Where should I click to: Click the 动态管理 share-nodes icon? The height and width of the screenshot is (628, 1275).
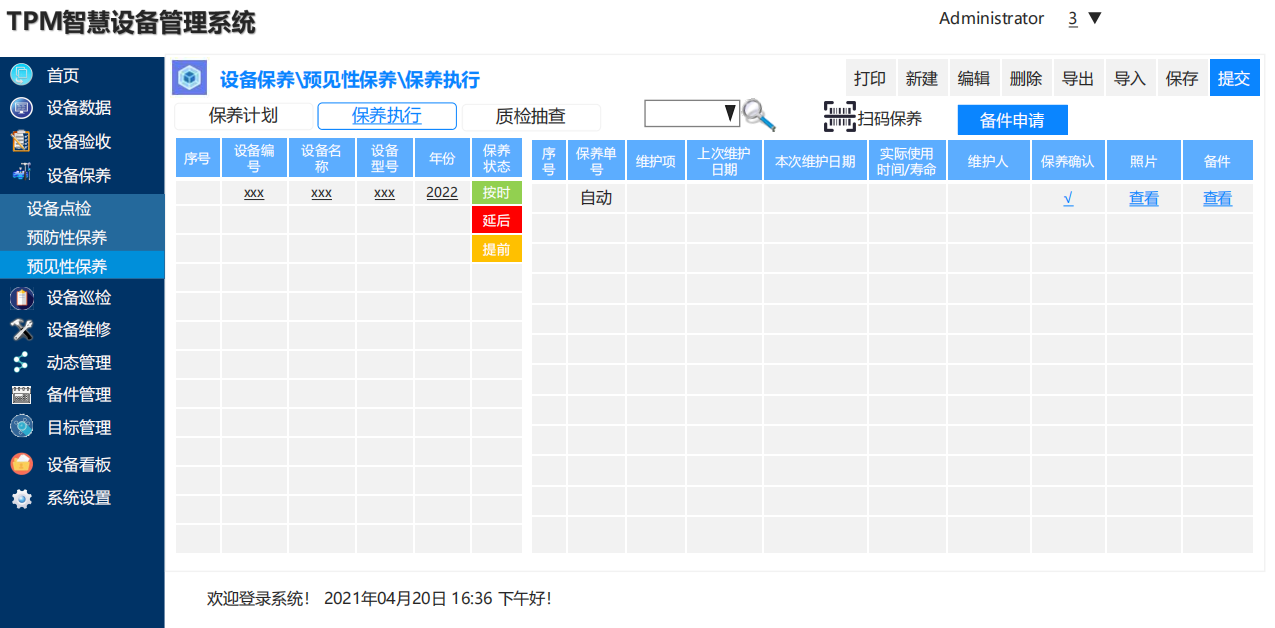pyautogui.click(x=21, y=362)
